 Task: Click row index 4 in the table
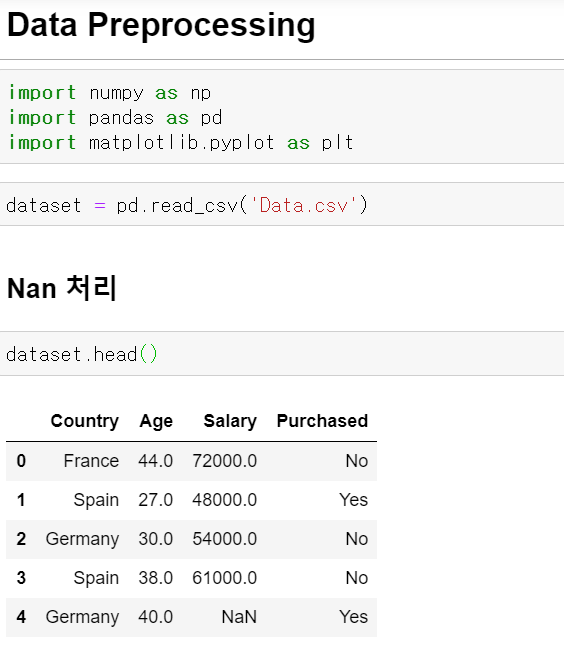(x=21, y=617)
